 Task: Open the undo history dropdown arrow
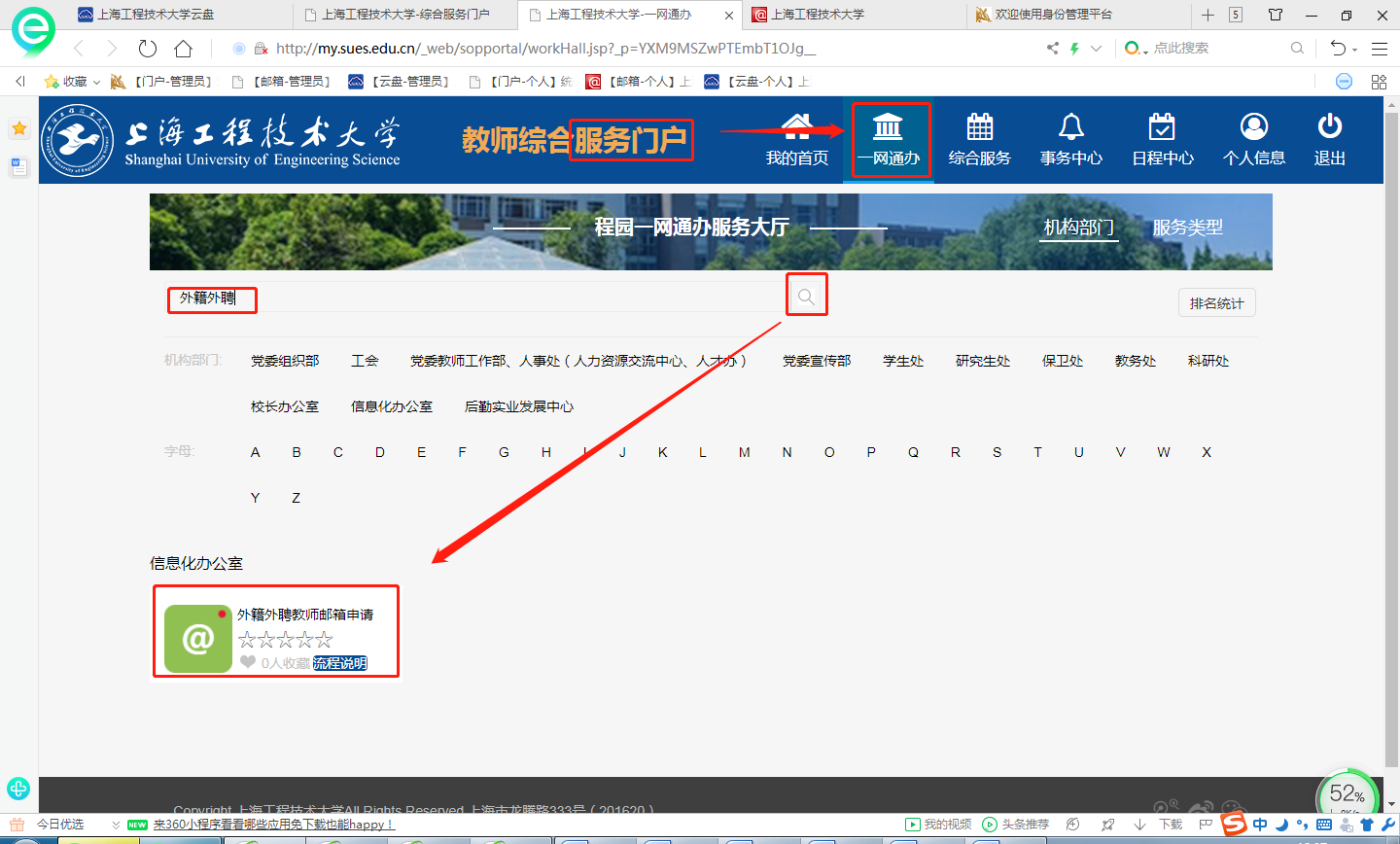tap(1354, 50)
